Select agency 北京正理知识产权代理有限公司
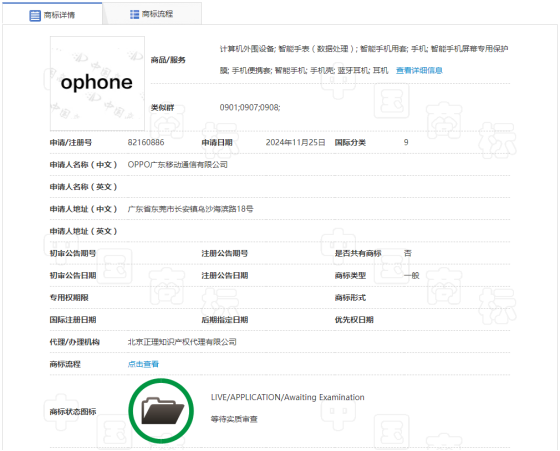 182,342
